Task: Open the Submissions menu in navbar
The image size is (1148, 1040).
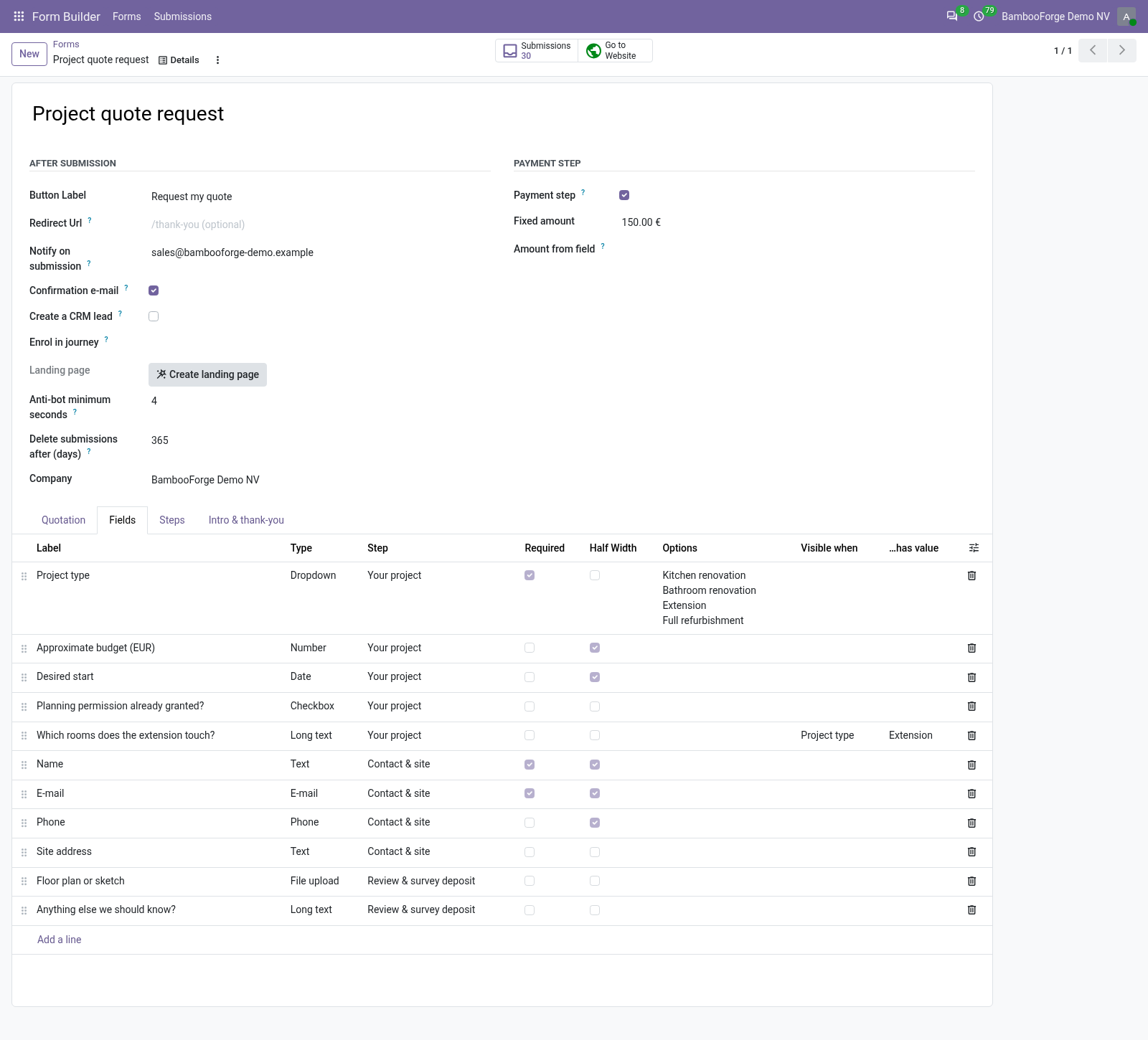Action: tap(183, 16)
